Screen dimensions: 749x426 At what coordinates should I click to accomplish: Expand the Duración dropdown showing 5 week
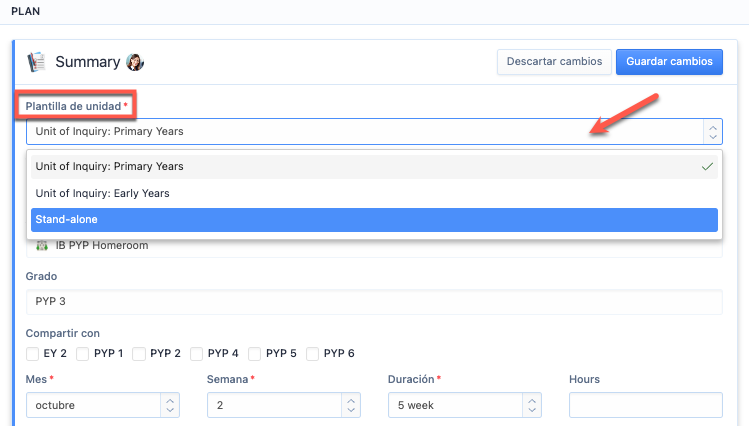465,405
